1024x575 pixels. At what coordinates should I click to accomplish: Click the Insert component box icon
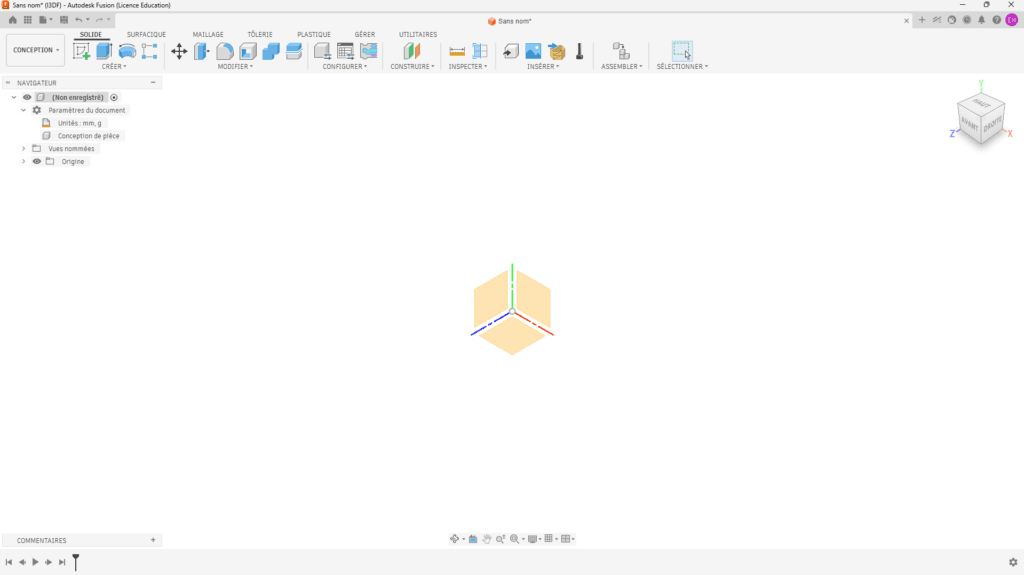tap(556, 51)
